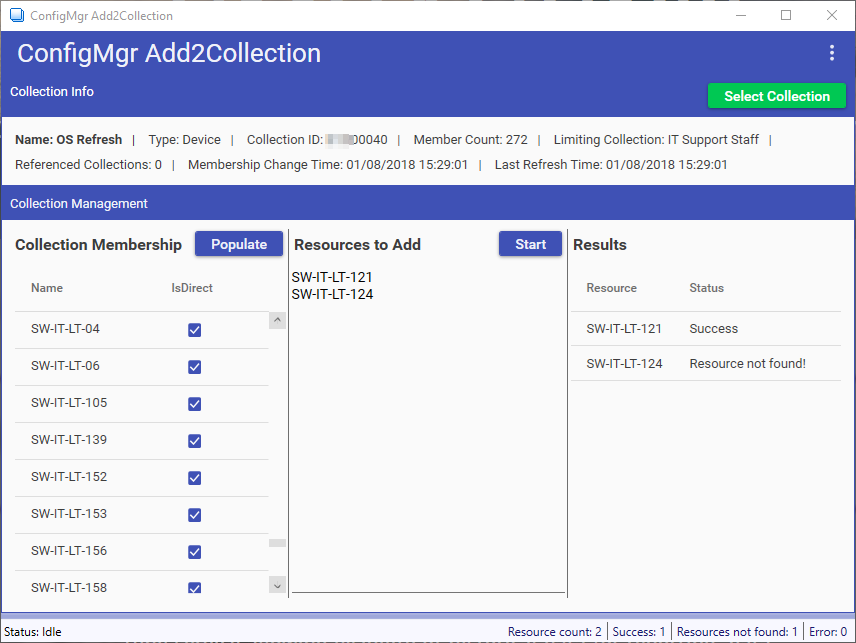Click the 'Resource not found!' status
The image size is (856, 643).
[x=747, y=364]
